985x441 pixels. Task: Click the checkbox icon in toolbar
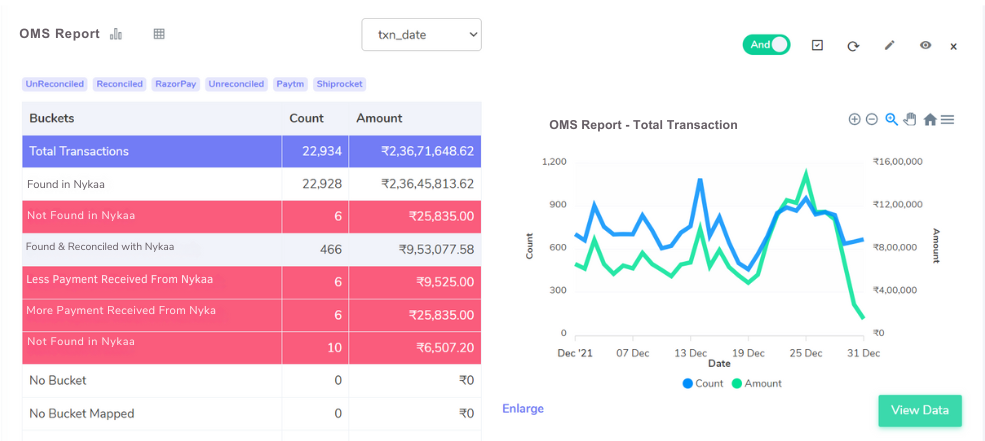tap(817, 46)
